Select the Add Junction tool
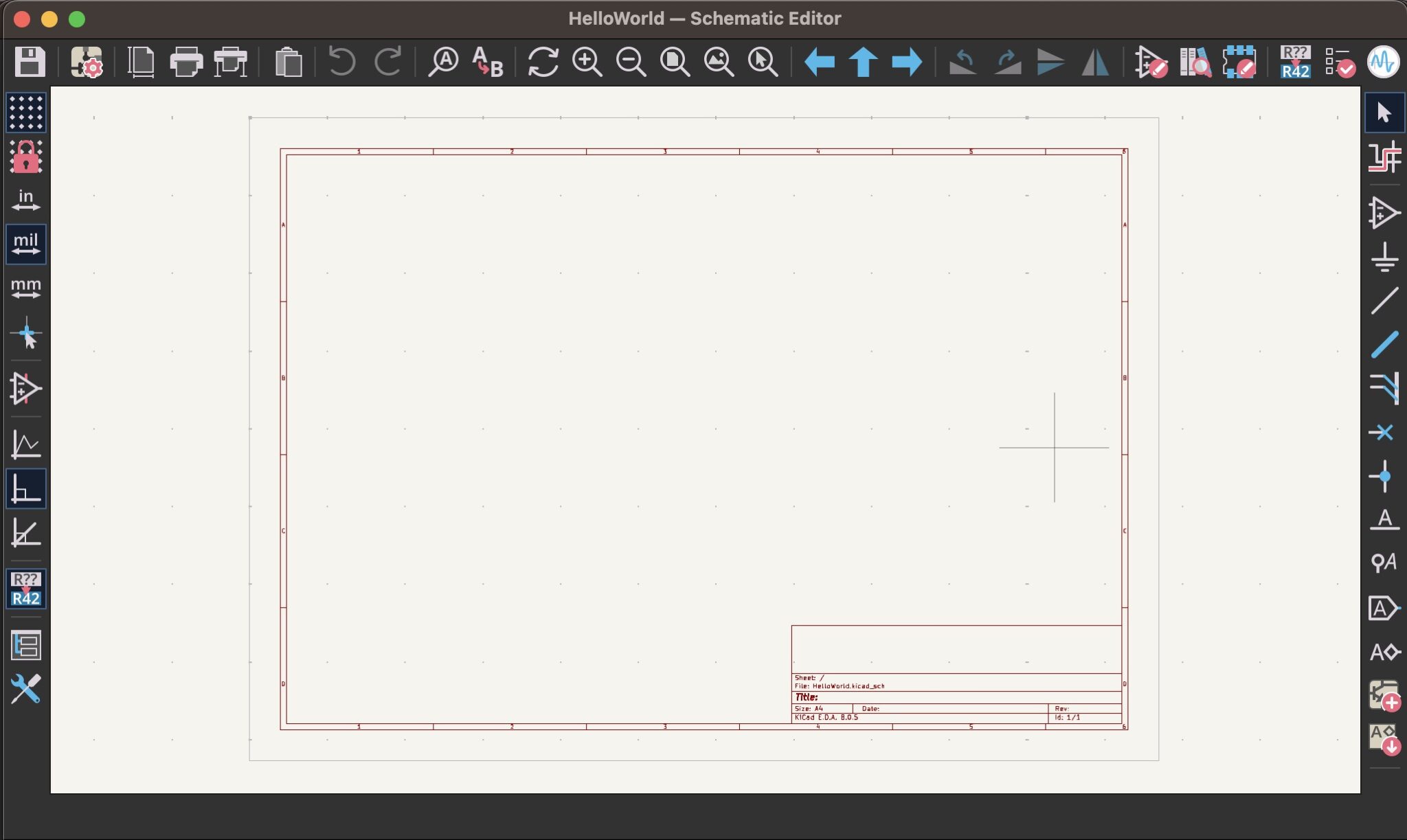This screenshot has width=1407, height=840. coord(1384,476)
